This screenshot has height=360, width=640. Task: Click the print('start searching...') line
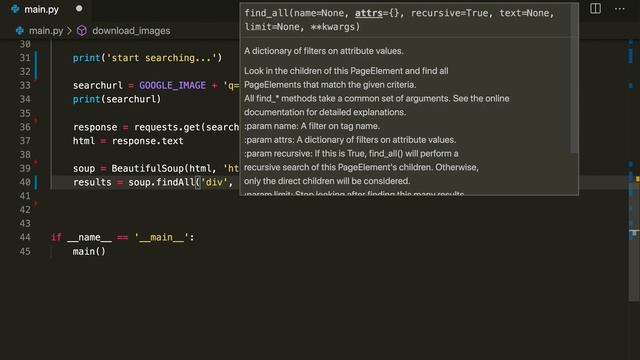click(147, 58)
